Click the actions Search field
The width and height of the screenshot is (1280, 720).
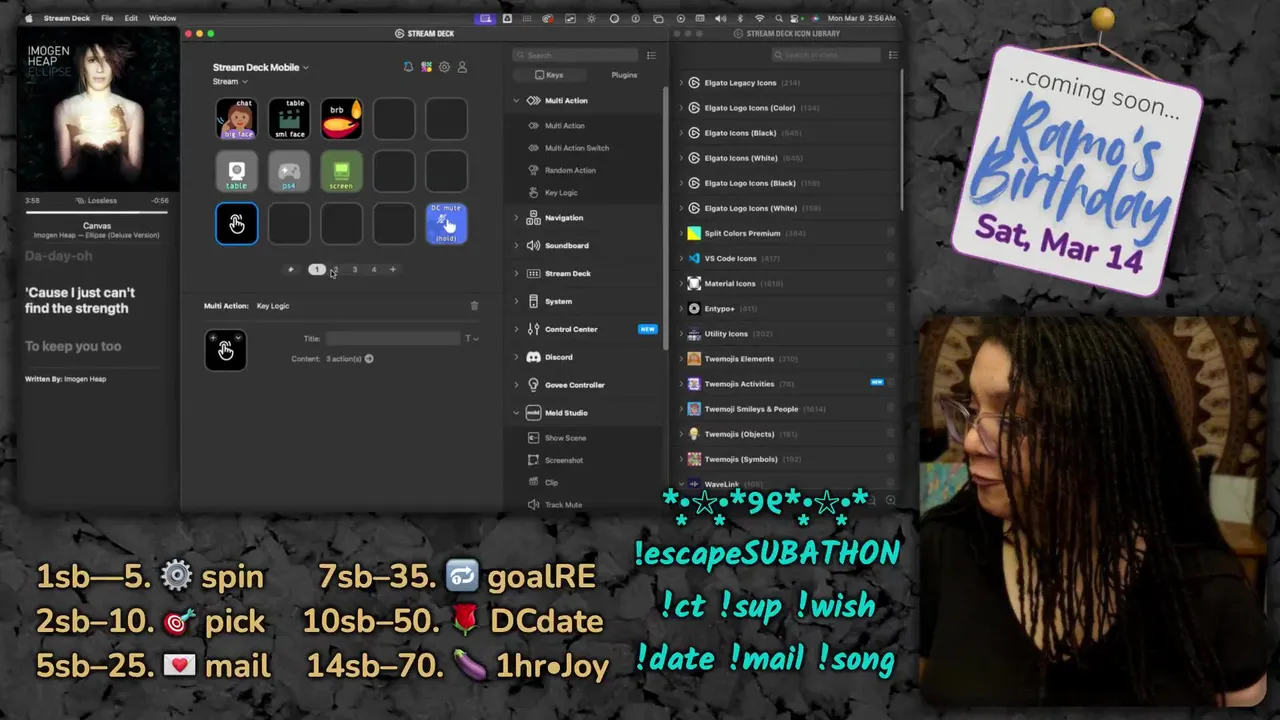click(576, 55)
